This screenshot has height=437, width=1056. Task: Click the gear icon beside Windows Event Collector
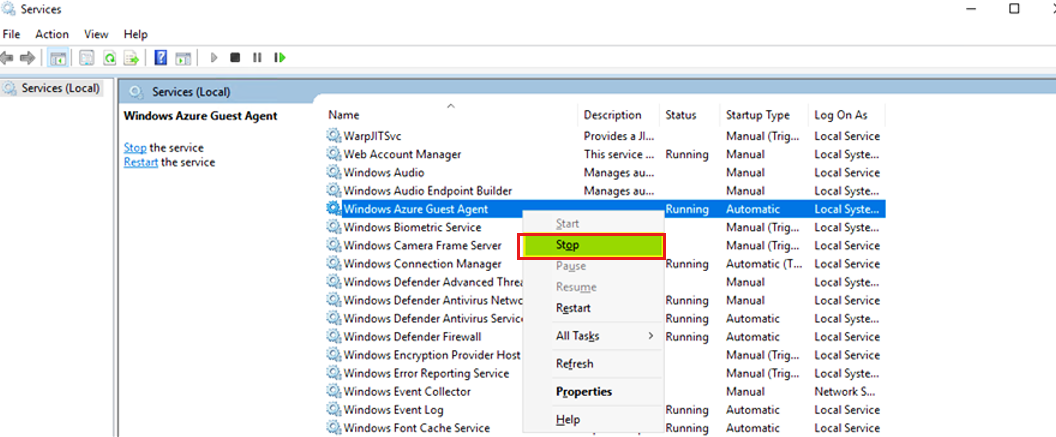(x=333, y=391)
